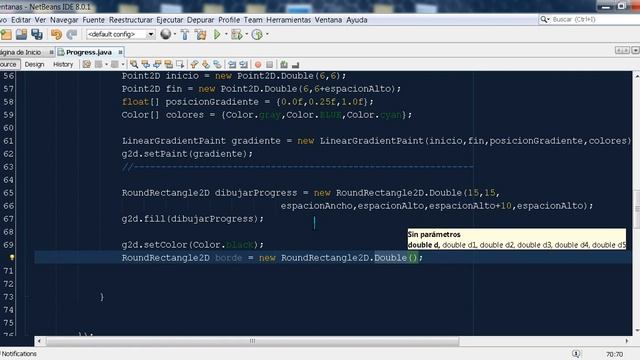Close the Progress.java tab
The width and height of the screenshot is (640, 360).
[120, 52]
